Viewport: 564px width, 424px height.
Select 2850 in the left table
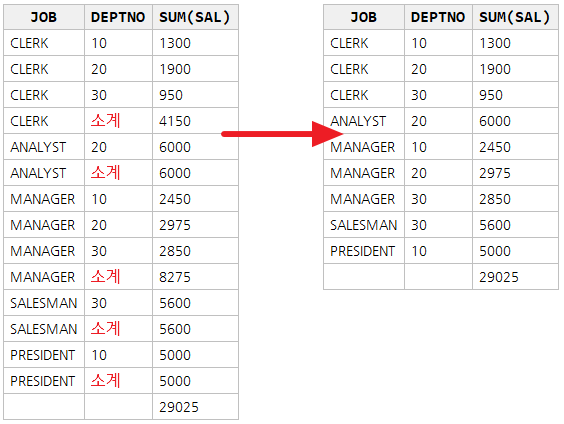[x=175, y=251]
